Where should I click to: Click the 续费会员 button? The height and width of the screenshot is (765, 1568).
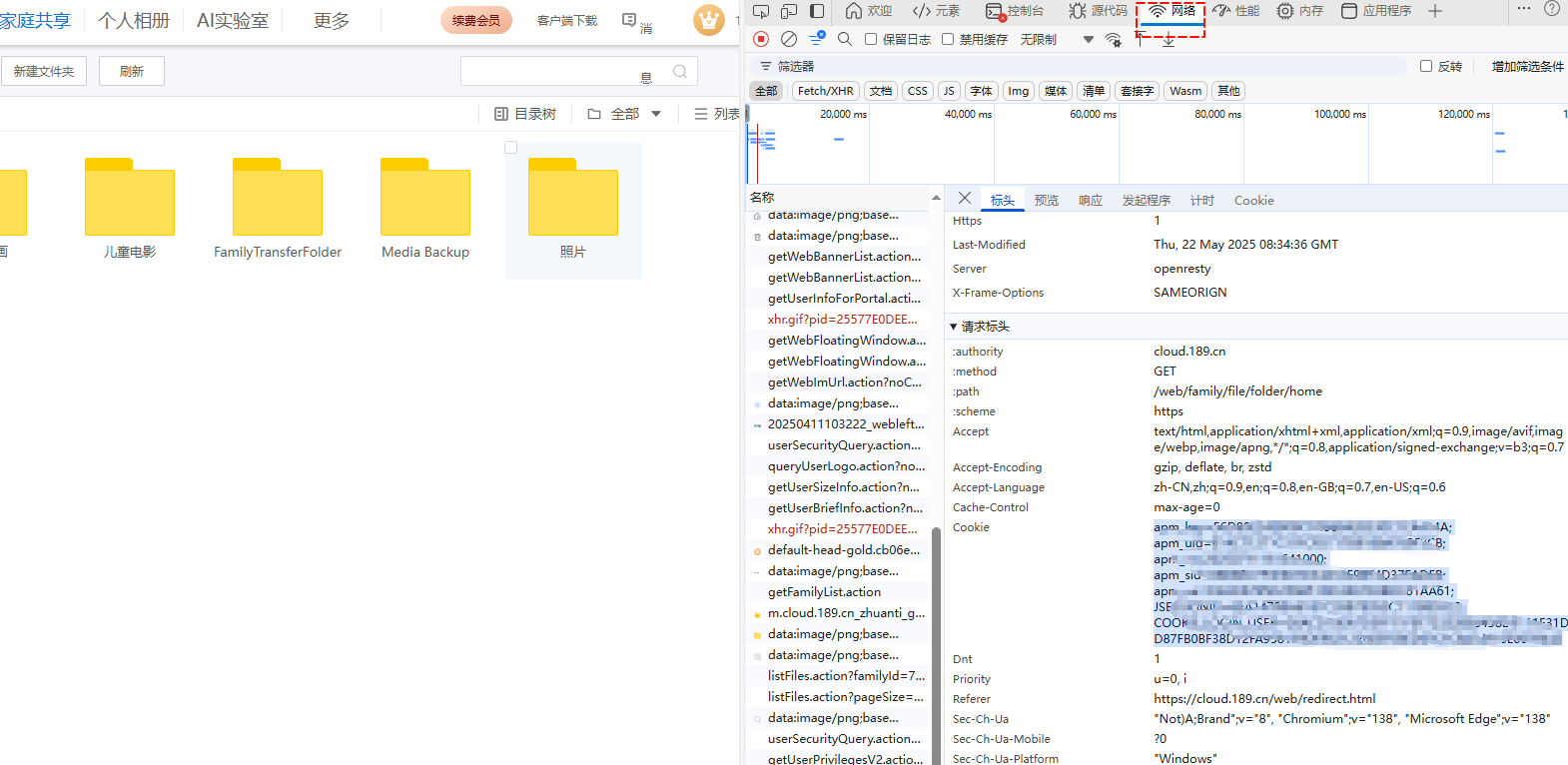pyautogui.click(x=476, y=20)
